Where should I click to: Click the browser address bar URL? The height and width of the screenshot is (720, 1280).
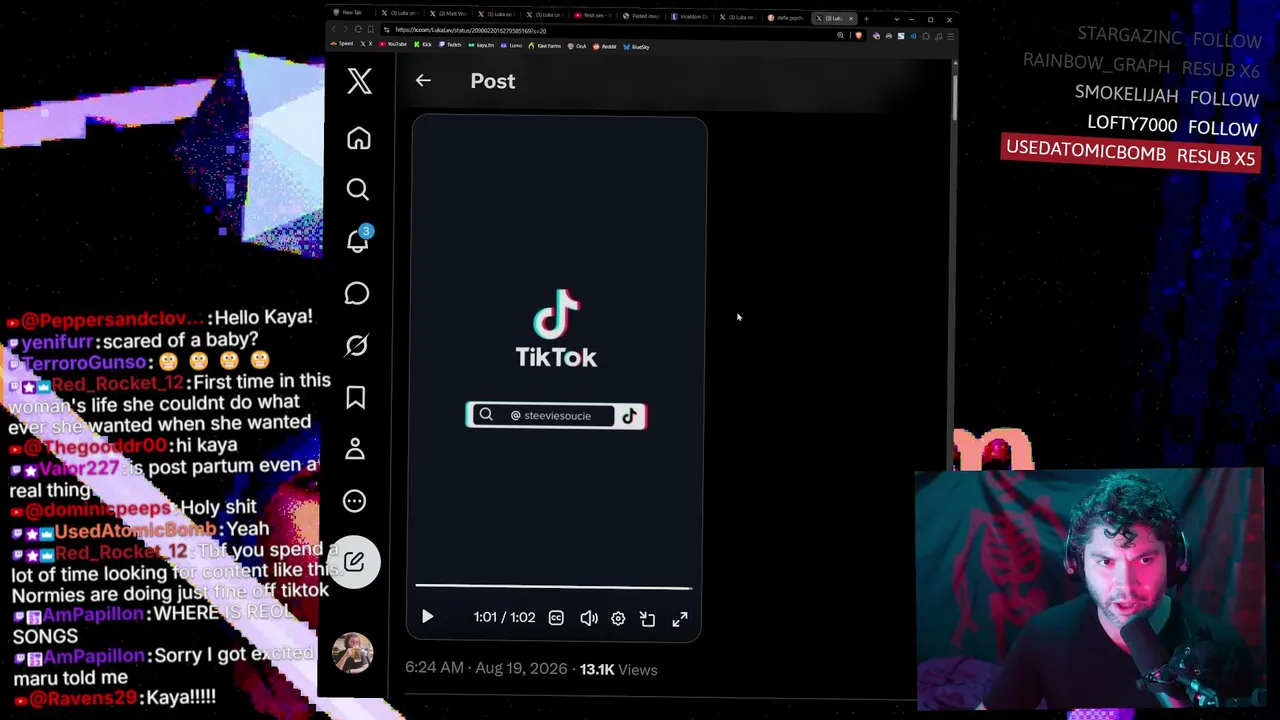coord(470,31)
